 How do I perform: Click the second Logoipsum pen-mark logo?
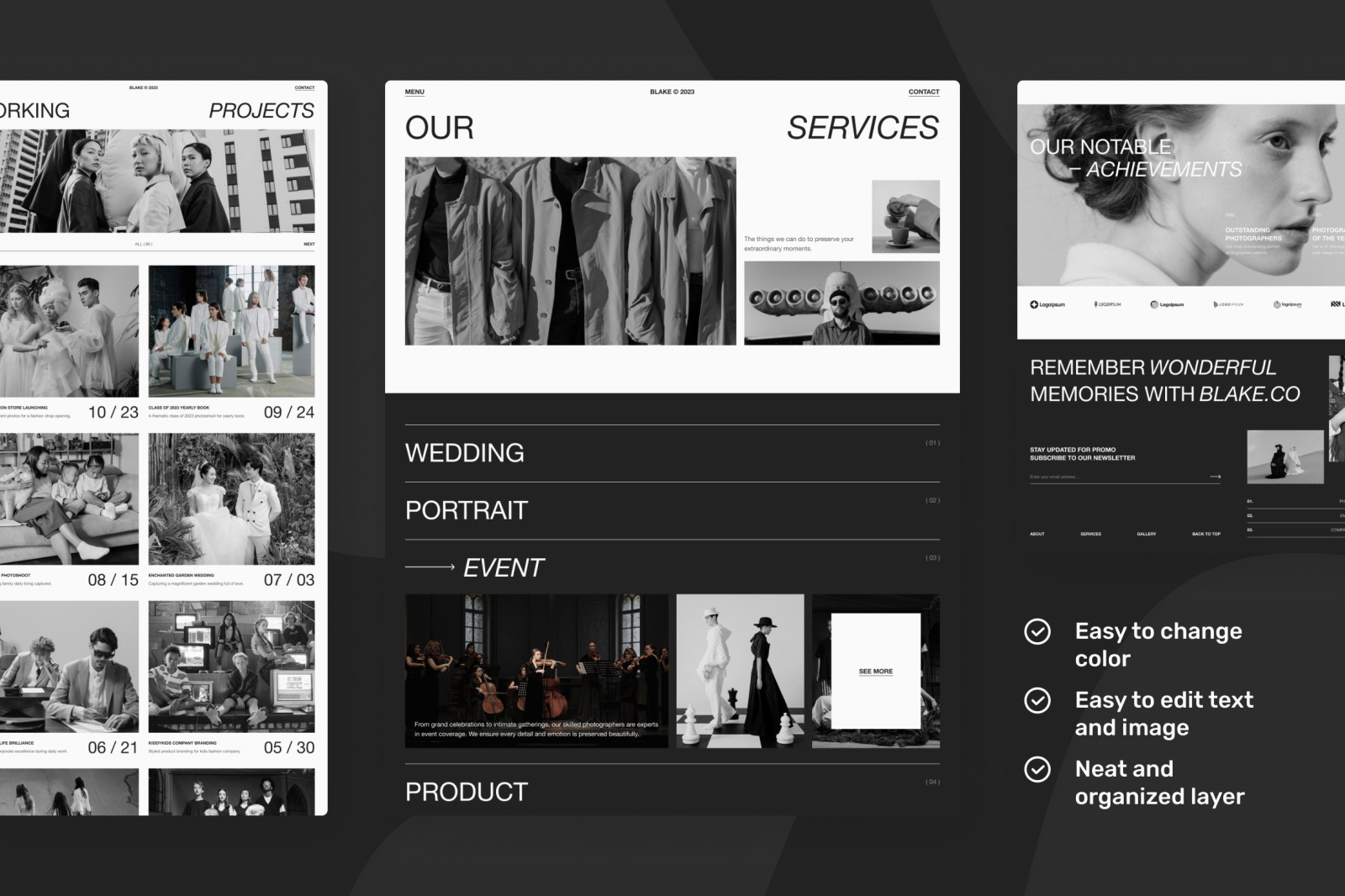coord(1107,304)
